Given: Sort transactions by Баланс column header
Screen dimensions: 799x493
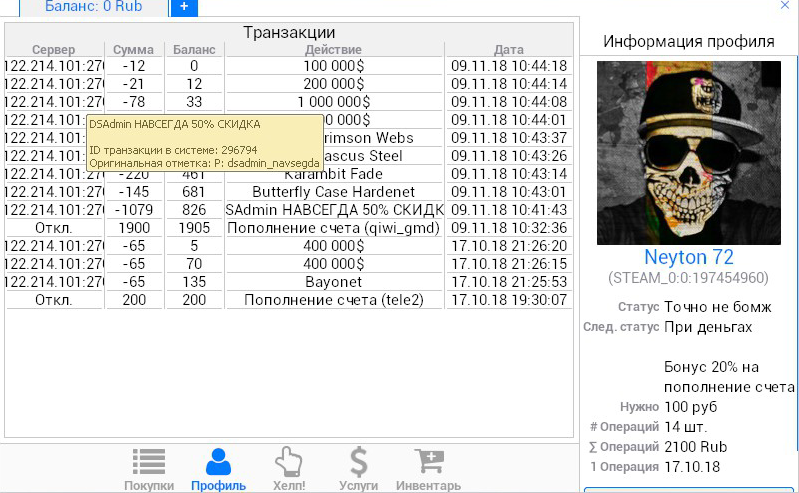Looking at the screenshot, I should click(194, 50).
